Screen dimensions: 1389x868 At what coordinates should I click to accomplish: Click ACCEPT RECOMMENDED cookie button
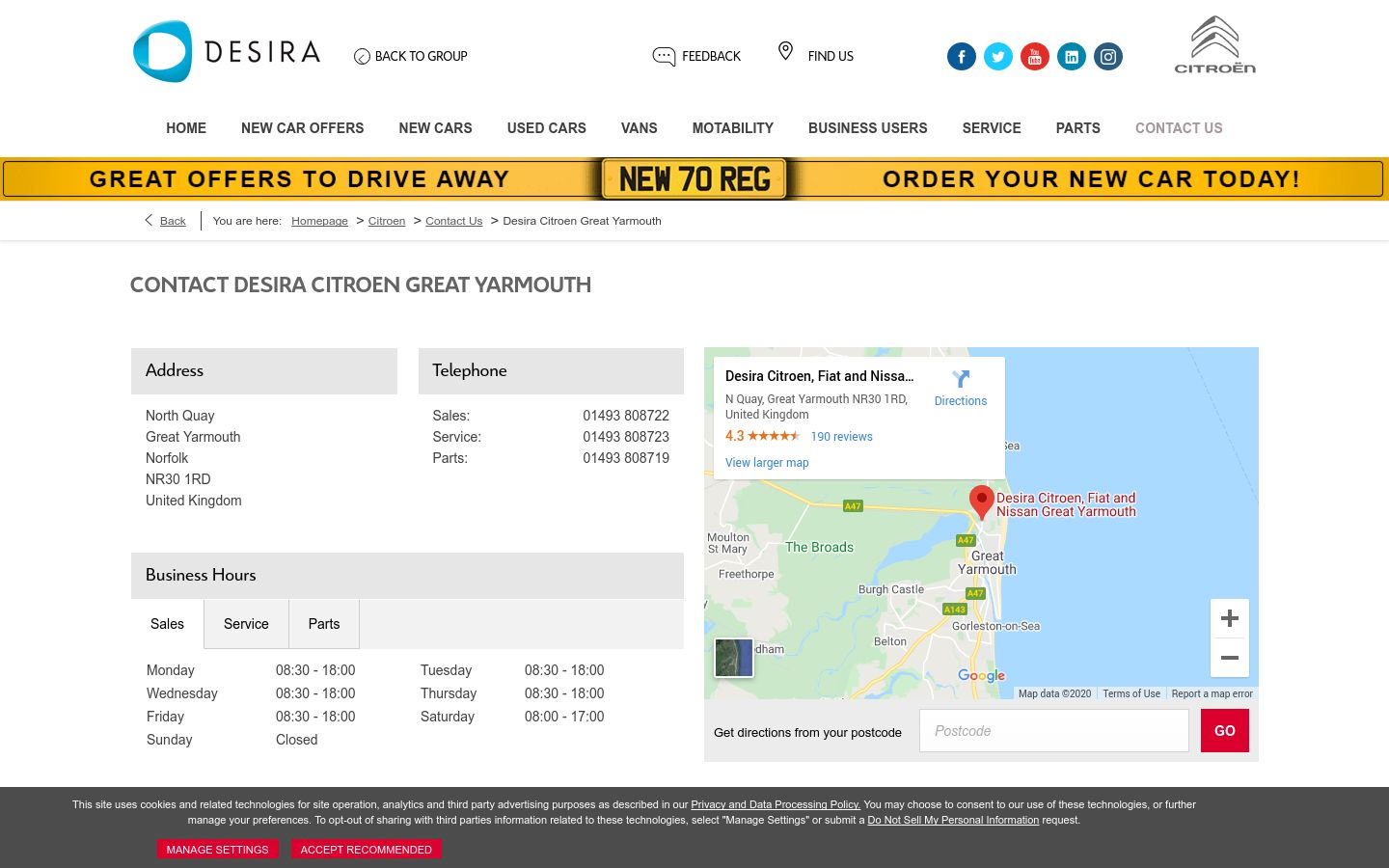366,850
